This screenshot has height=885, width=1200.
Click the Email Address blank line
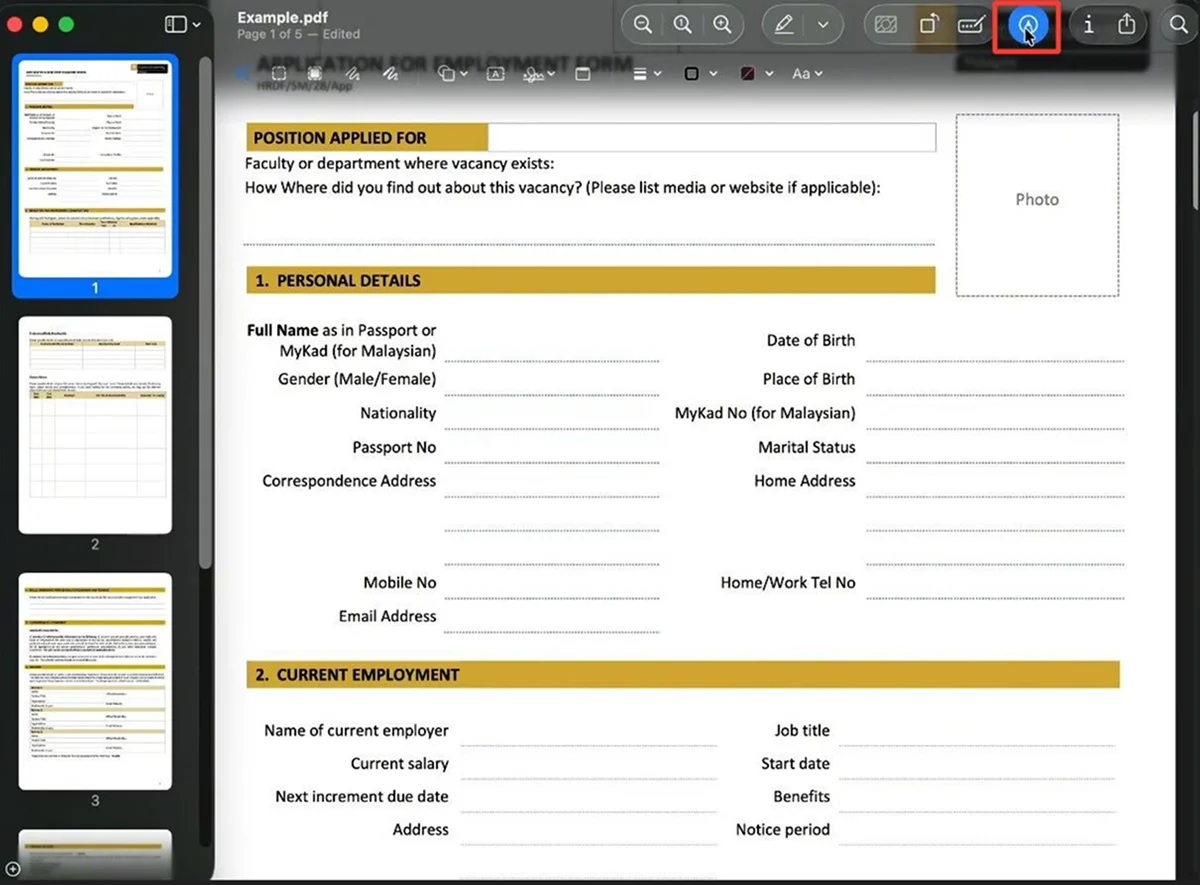[552, 631]
